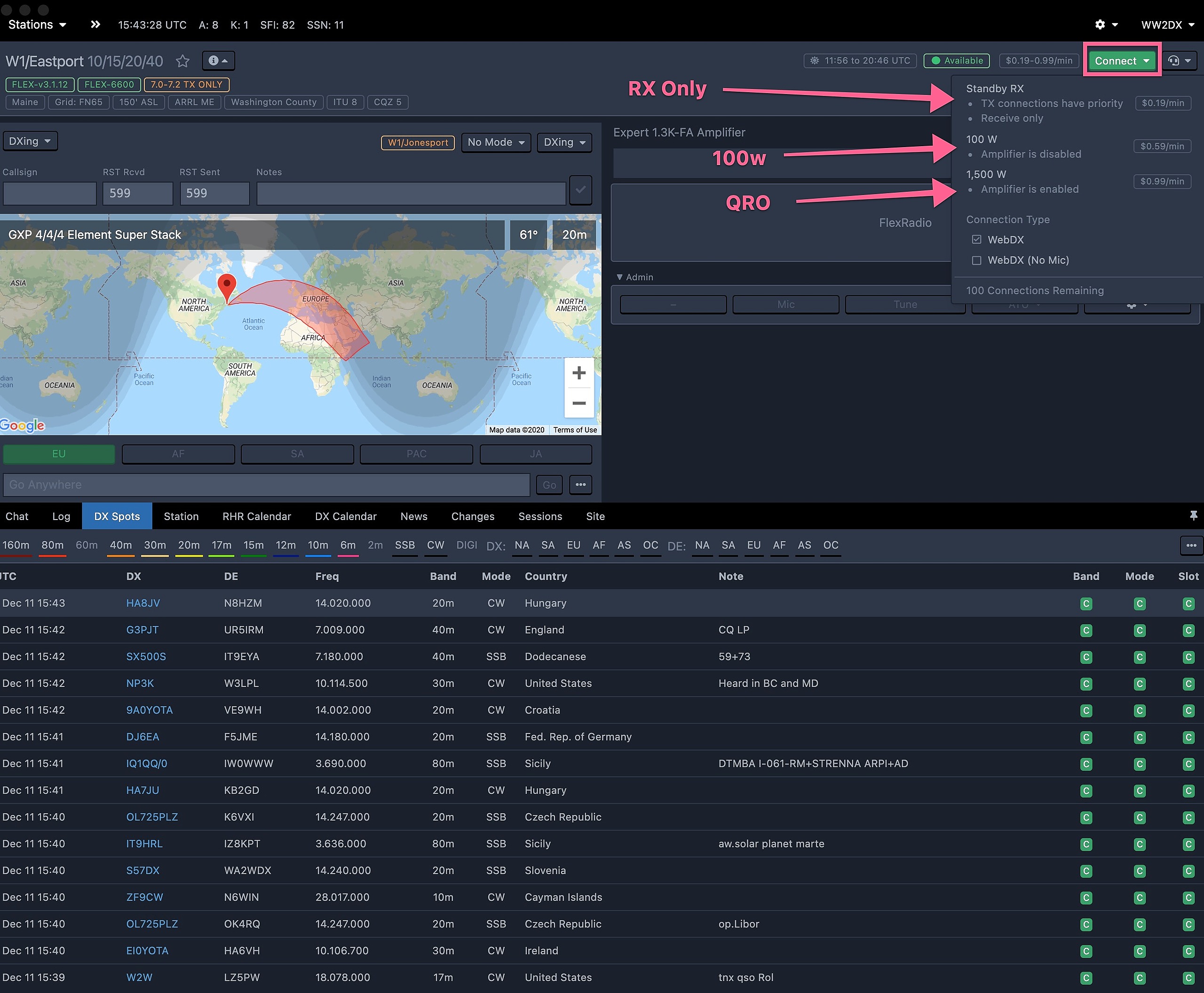Click the pin icon on the tab bar
The width and height of the screenshot is (1204, 993).
coord(1193,516)
